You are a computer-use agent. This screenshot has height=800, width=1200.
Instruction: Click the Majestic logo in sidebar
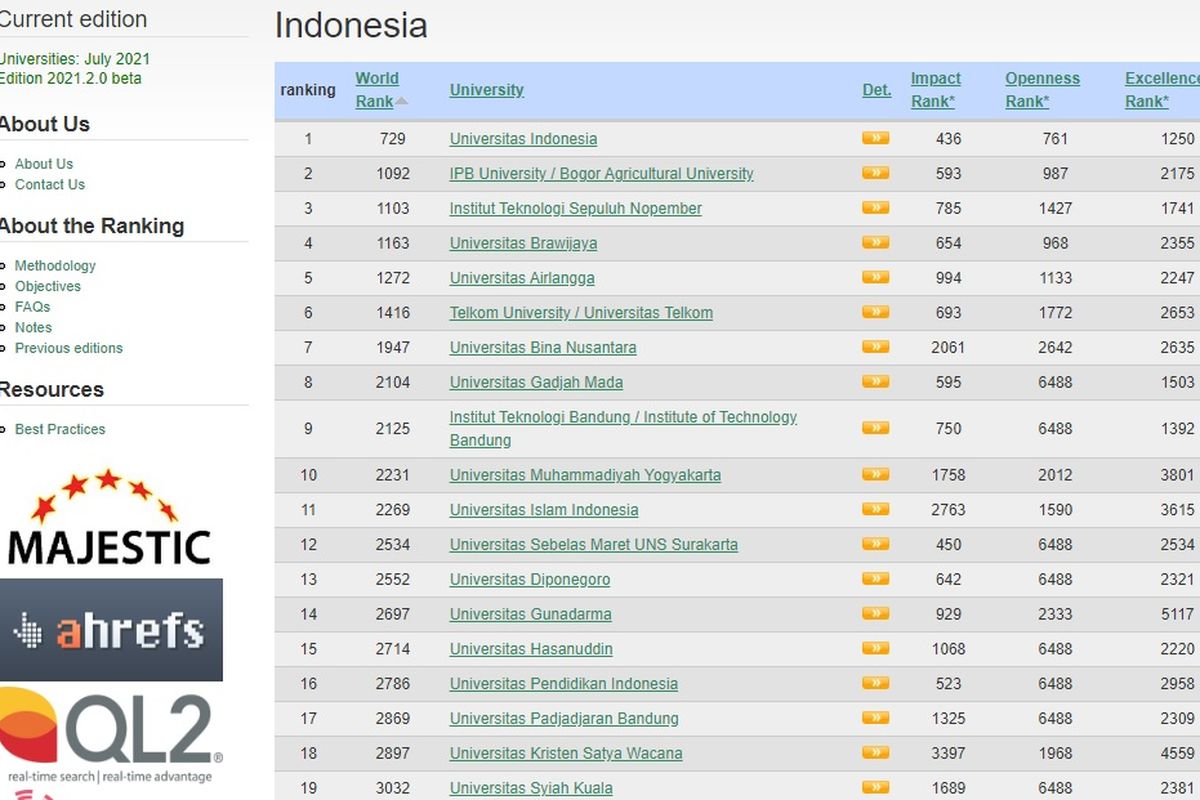pyautogui.click(x=108, y=517)
